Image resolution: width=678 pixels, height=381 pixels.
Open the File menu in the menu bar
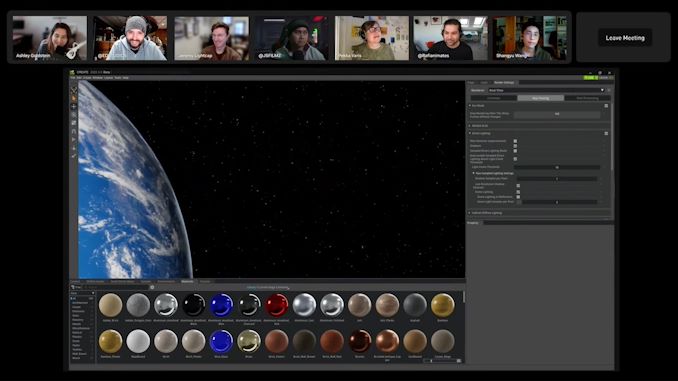point(73,78)
